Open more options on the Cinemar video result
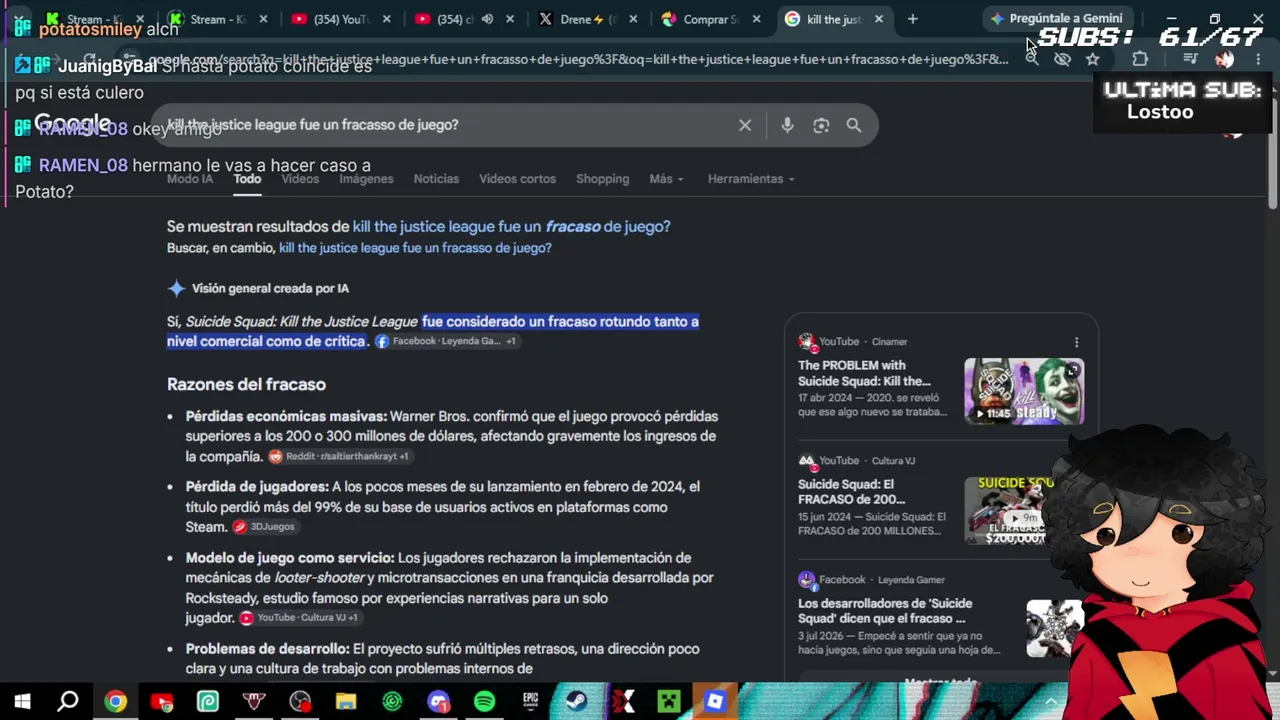Image resolution: width=1280 pixels, height=720 pixels. pos(1076,342)
